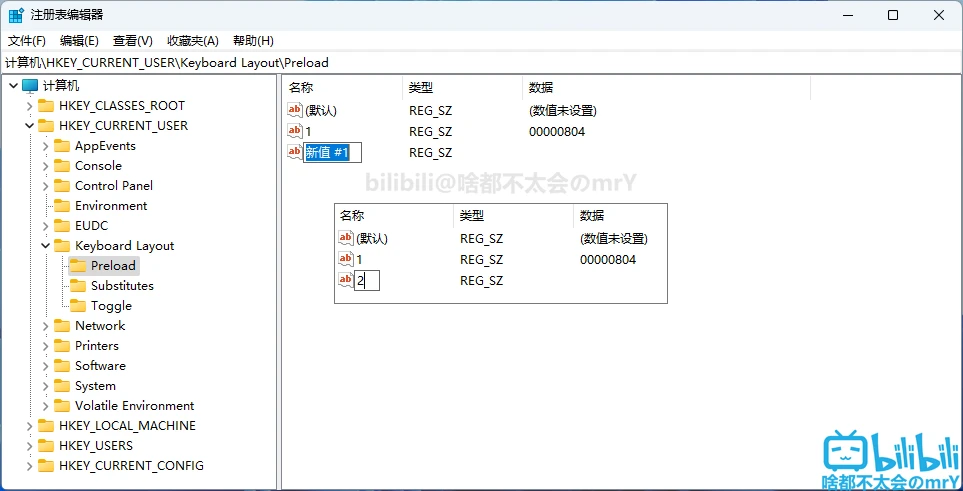Viewport: 963px width, 491px height.
Task: Select the Volatile Environment key label
Action: (135, 406)
